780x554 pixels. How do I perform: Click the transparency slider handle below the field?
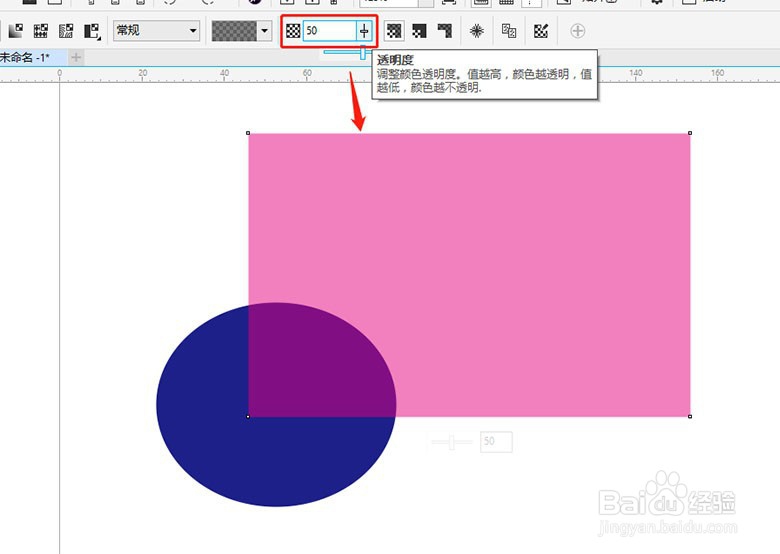point(363,52)
